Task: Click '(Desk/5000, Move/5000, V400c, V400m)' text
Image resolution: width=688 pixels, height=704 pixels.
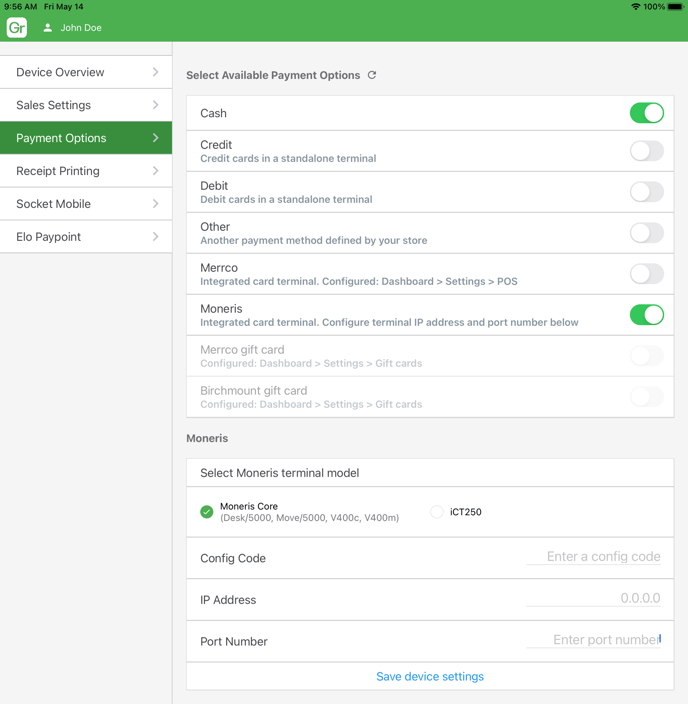Action: tap(309, 518)
